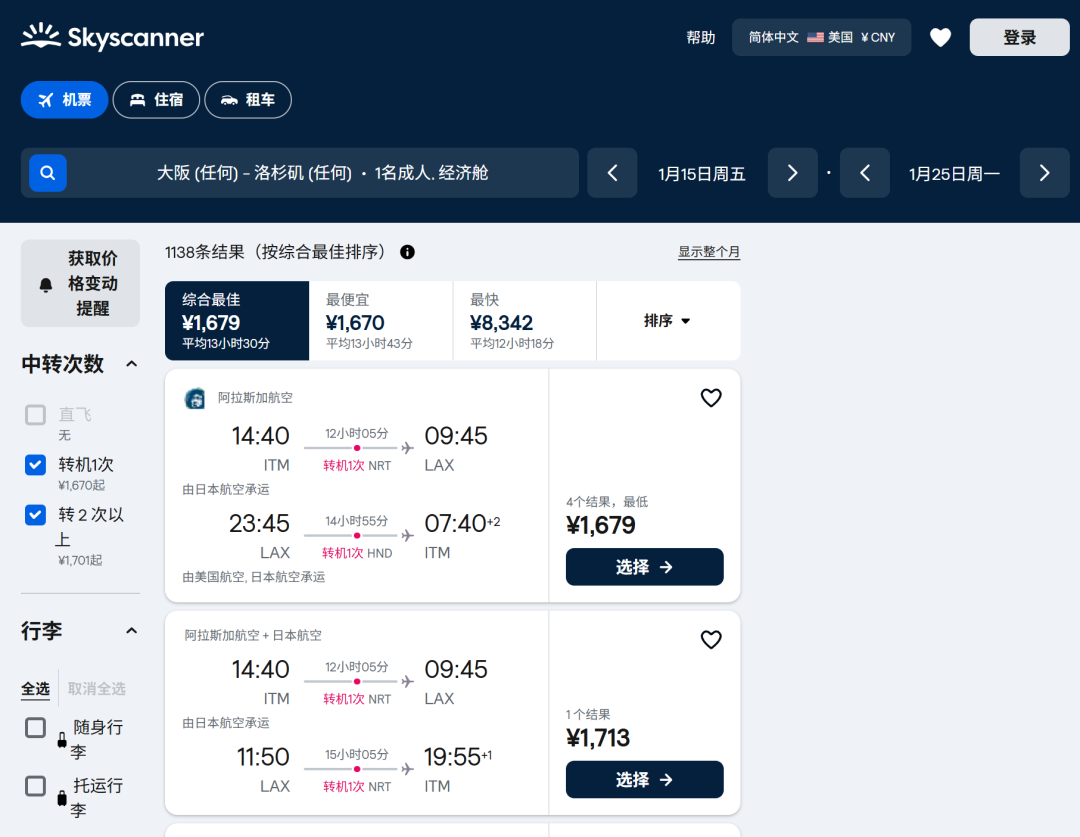Click the 显示整个月 link
Image resolution: width=1080 pixels, height=837 pixels.
(709, 252)
